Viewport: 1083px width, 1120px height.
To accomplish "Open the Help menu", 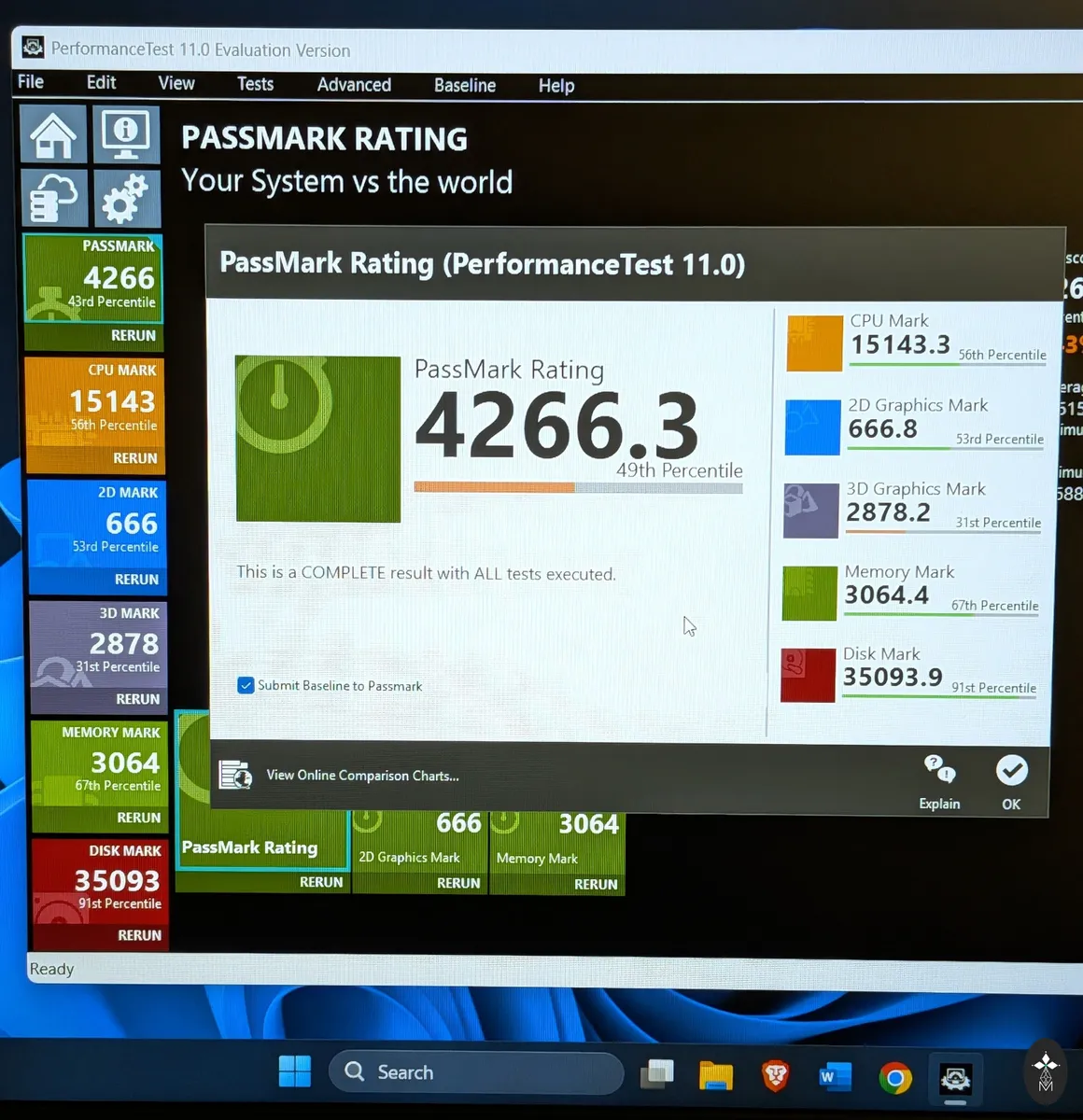I will click(x=556, y=86).
